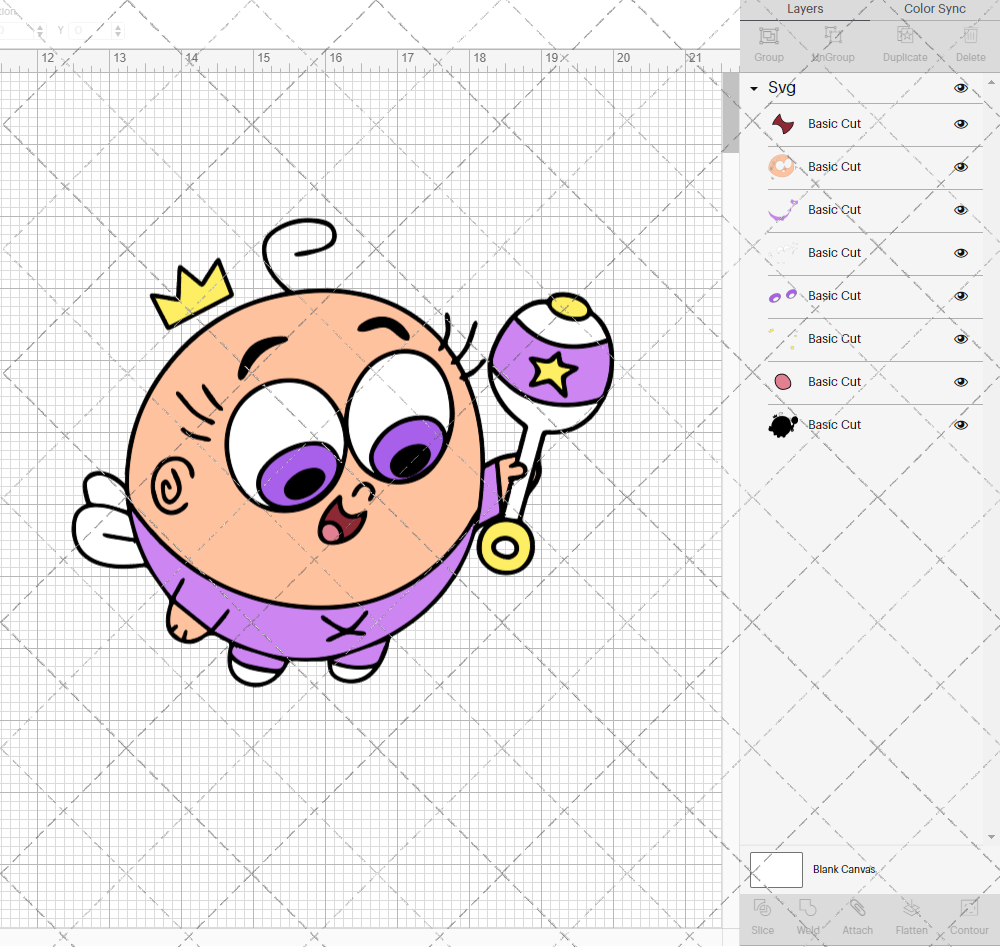Screen dimensions: 1000x947
Task: Select the dark red mouth layer thumbnail
Action: coord(783,124)
